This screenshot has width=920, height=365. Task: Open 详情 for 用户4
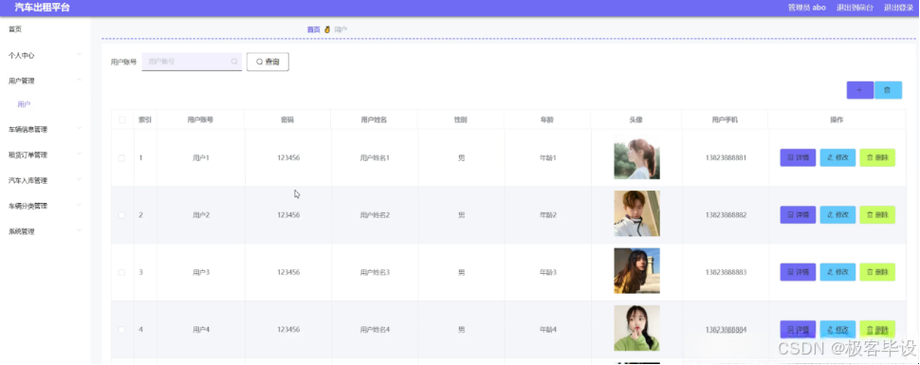(x=797, y=329)
